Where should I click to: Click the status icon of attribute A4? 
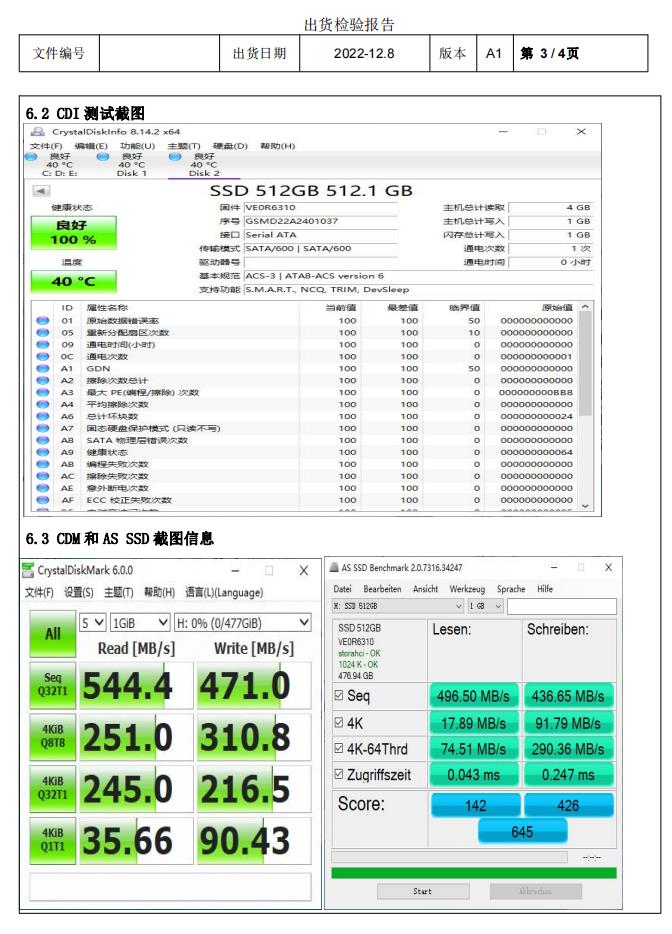[x=42, y=404]
